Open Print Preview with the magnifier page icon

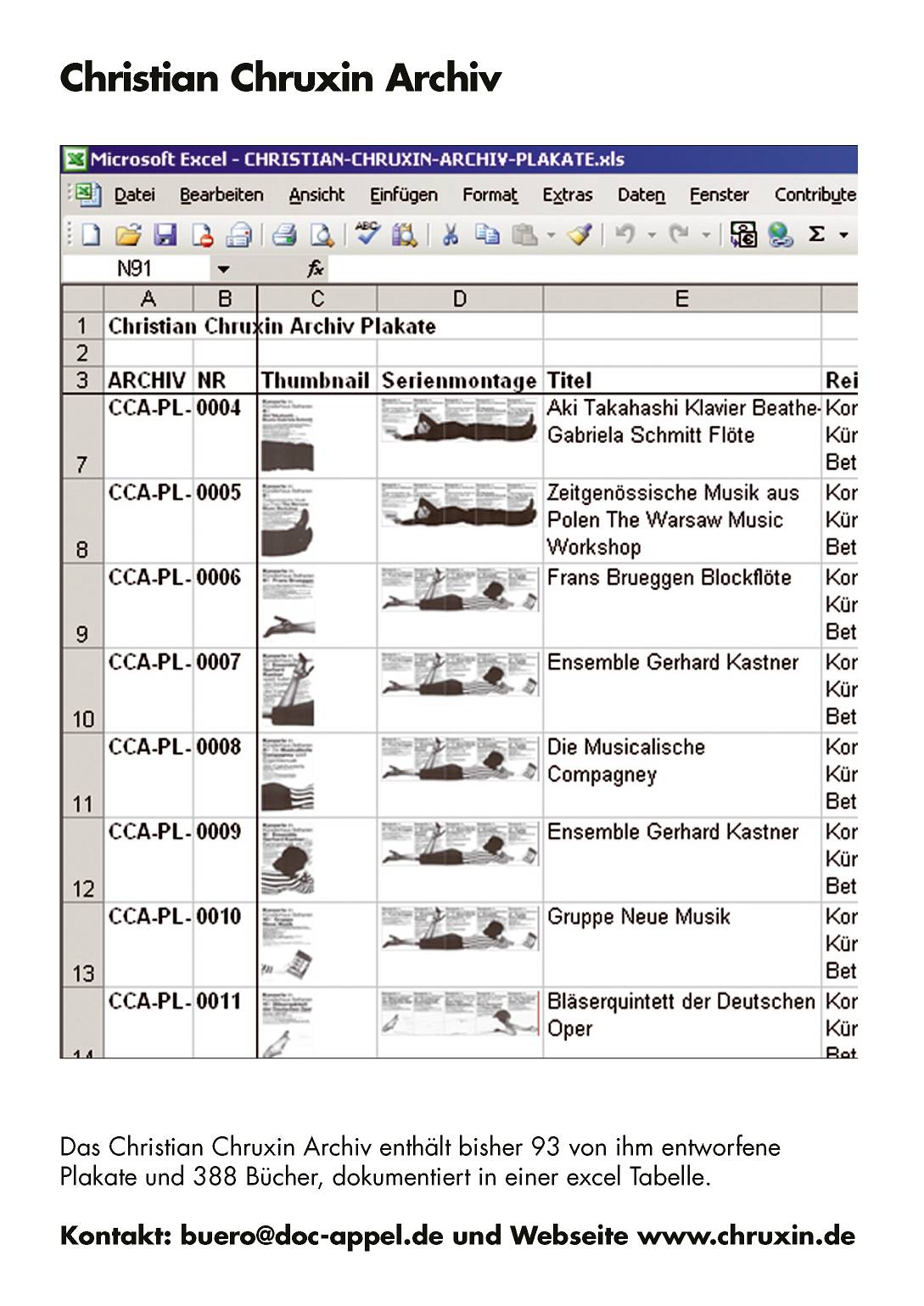(x=322, y=234)
